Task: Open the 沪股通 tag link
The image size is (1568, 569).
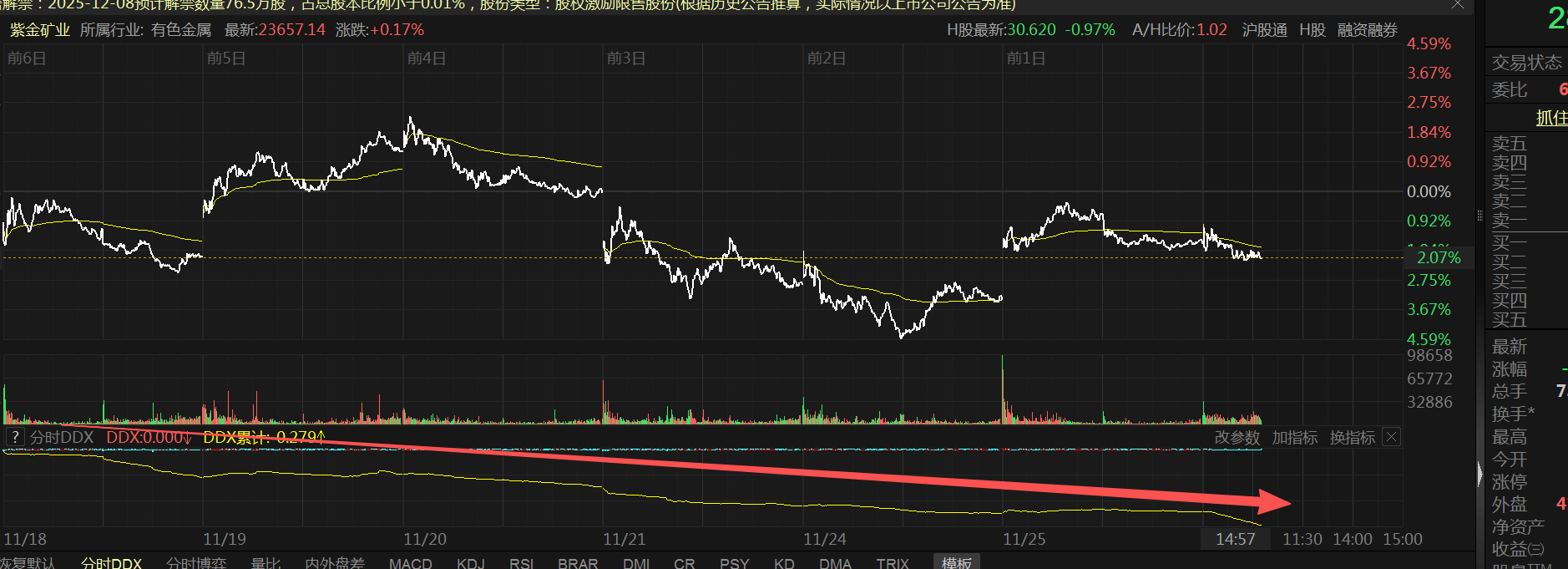Action: coord(1264,30)
